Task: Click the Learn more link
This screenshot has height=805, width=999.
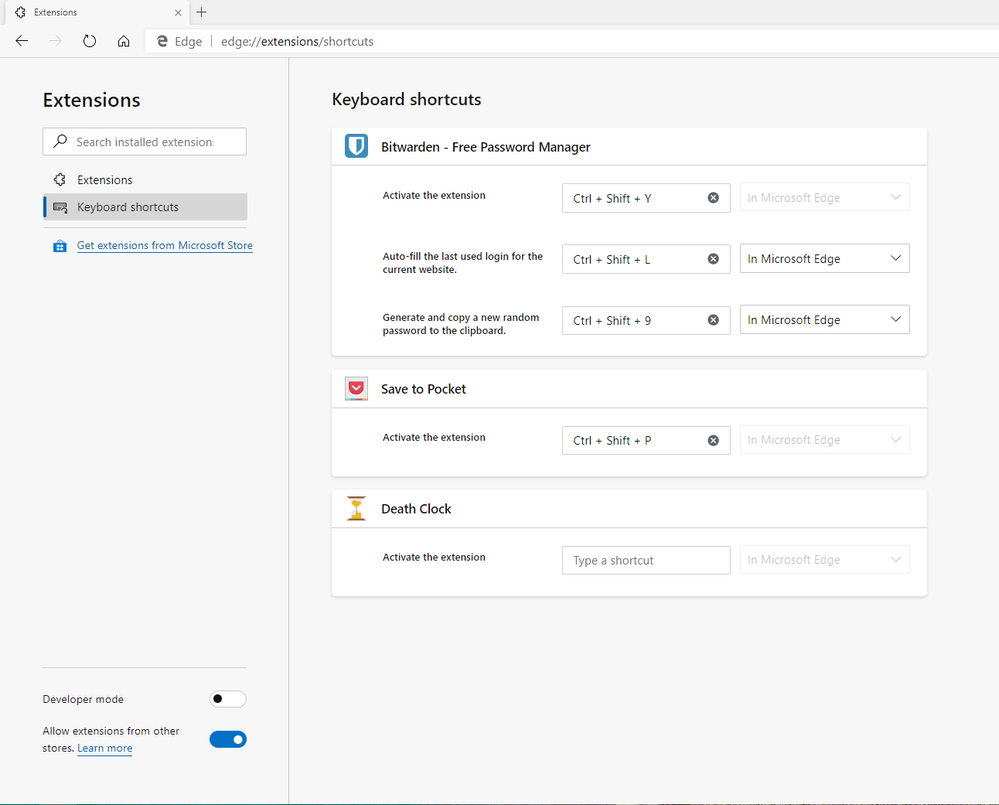Action: coord(105,748)
